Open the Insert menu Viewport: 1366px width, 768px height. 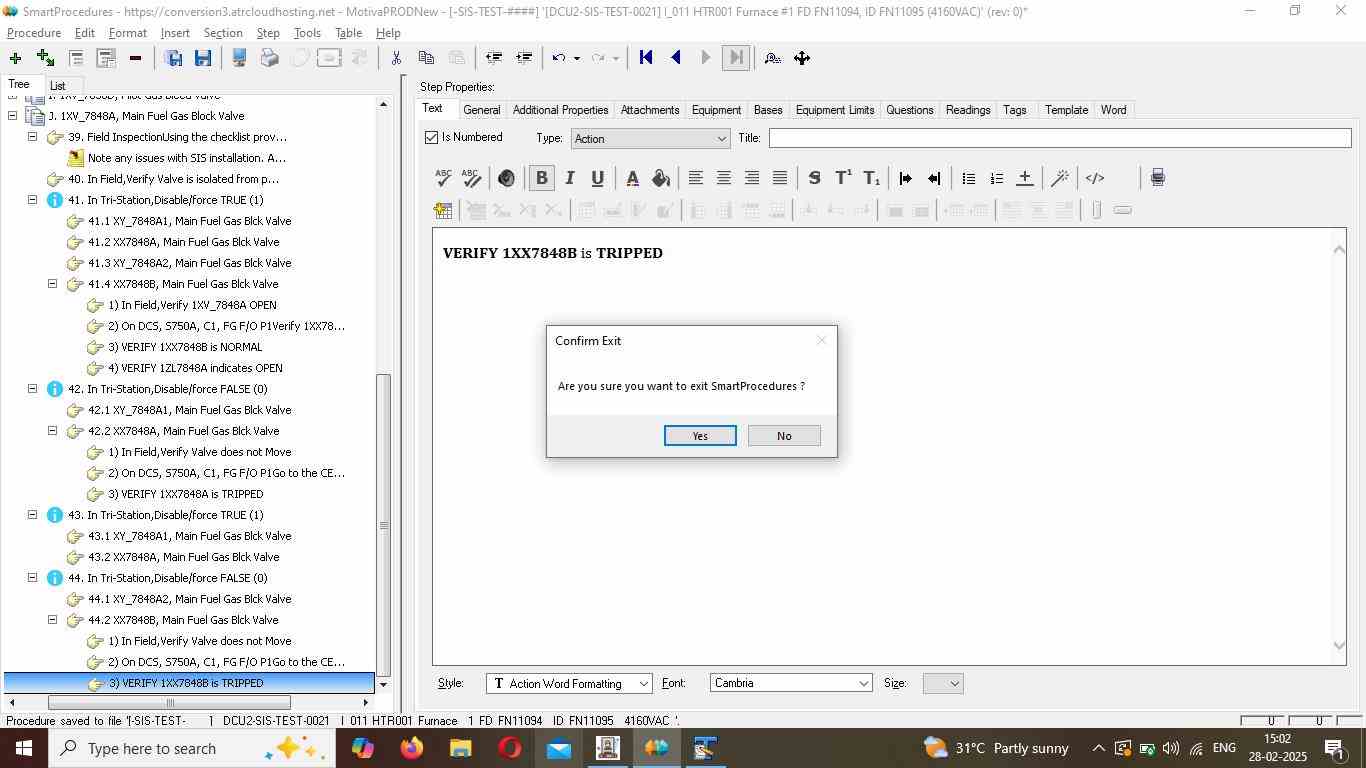[x=175, y=33]
